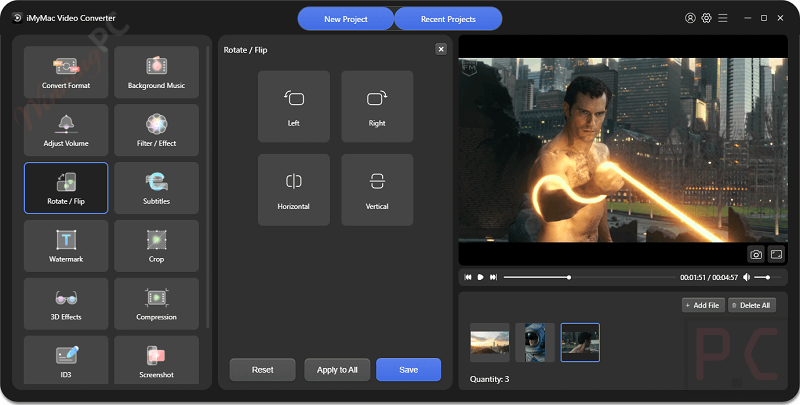
Task: Click the Quantity: 3 label
Action: click(x=489, y=379)
